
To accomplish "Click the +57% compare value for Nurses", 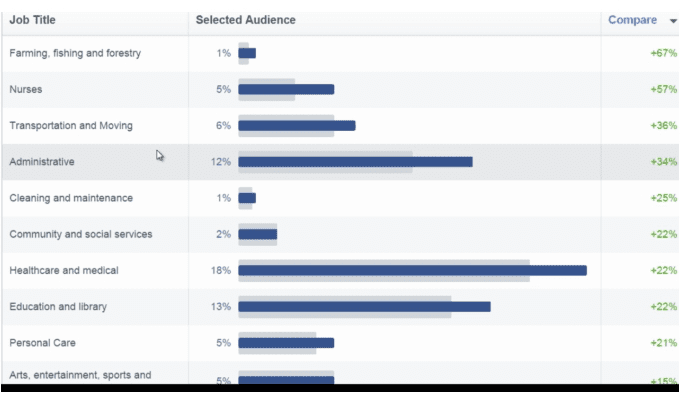I will (664, 89).
